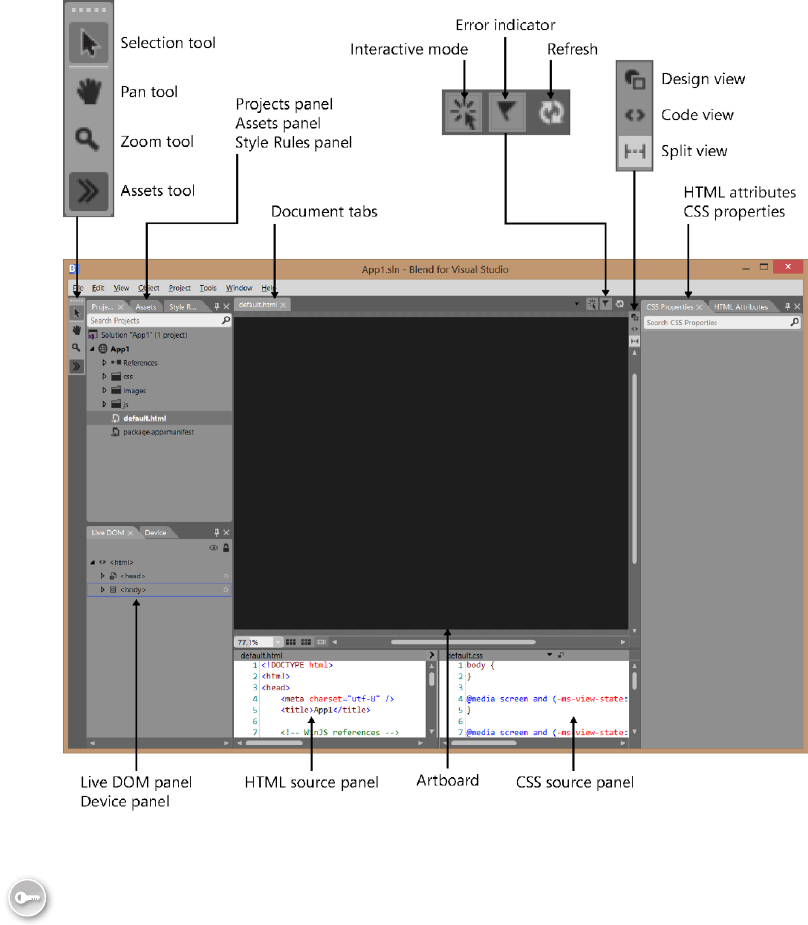Screen dimensions: 808x925
Task: Pick the Pan tool in the Blend window toolbar
Action: (x=77, y=330)
